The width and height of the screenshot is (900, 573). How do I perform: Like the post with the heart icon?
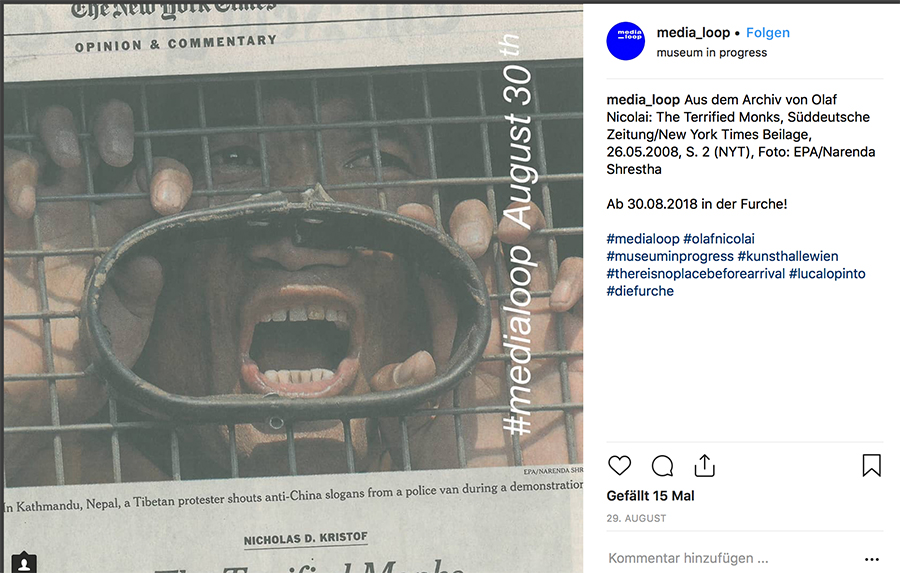point(619,466)
